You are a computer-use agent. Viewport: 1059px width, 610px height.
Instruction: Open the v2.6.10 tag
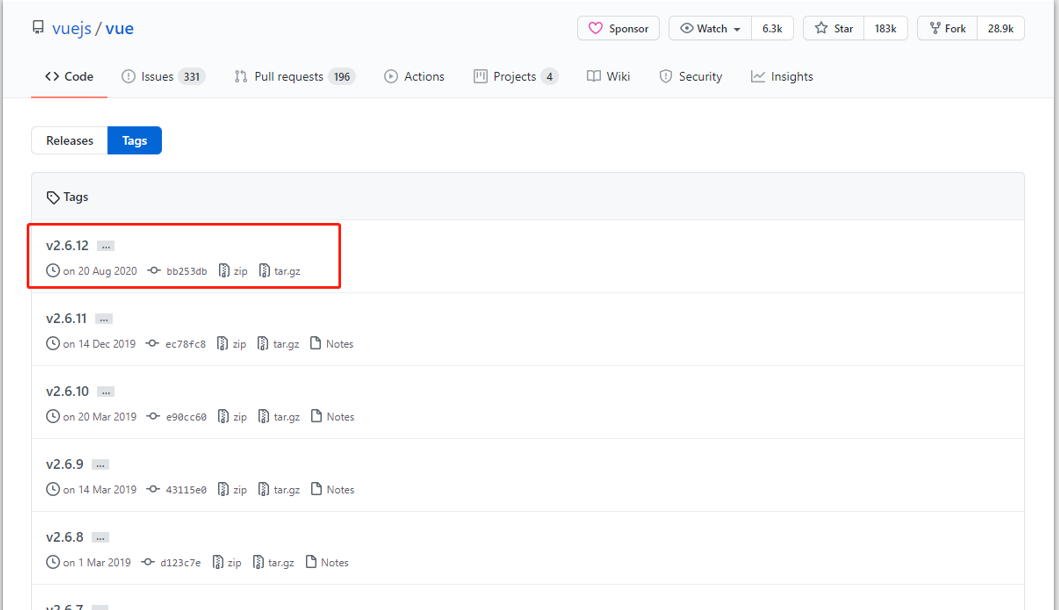pos(68,391)
